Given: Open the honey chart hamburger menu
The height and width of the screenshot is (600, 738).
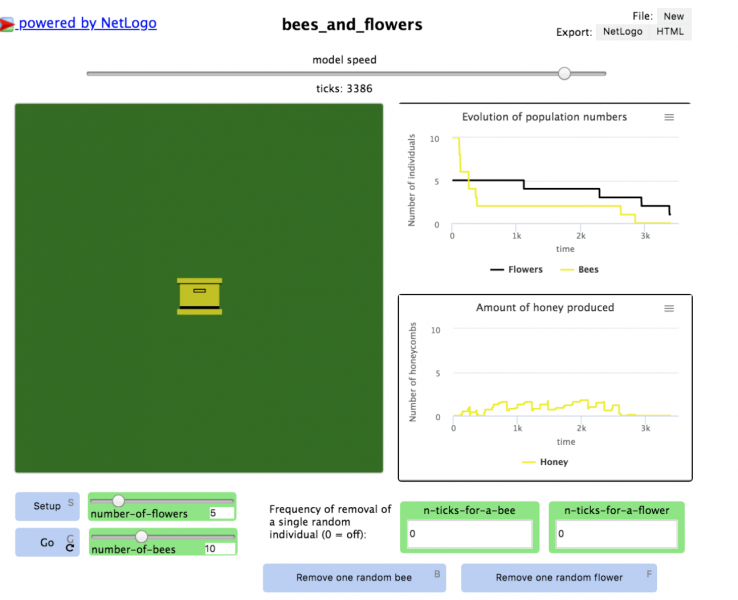Looking at the screenshot, I should (x=669, y=308).
